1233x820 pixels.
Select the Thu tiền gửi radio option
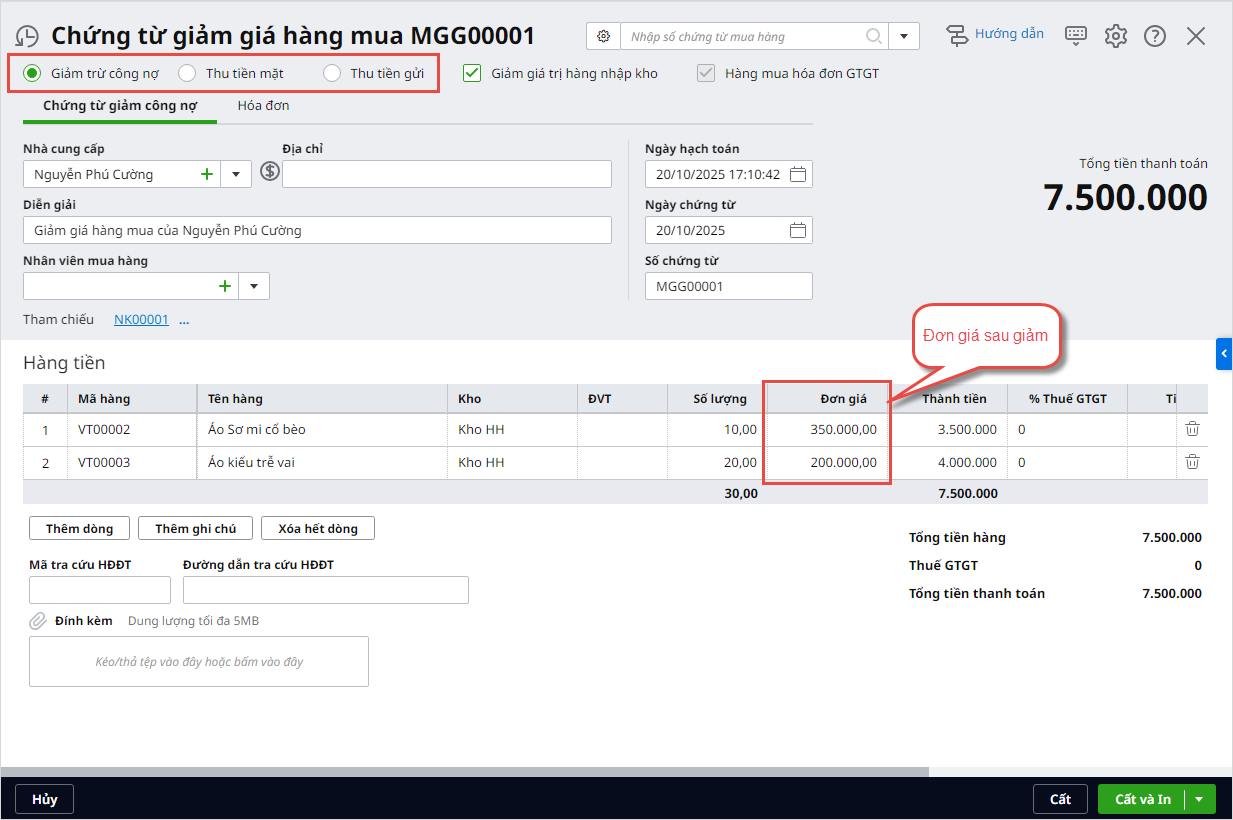[x=332, y=73]
